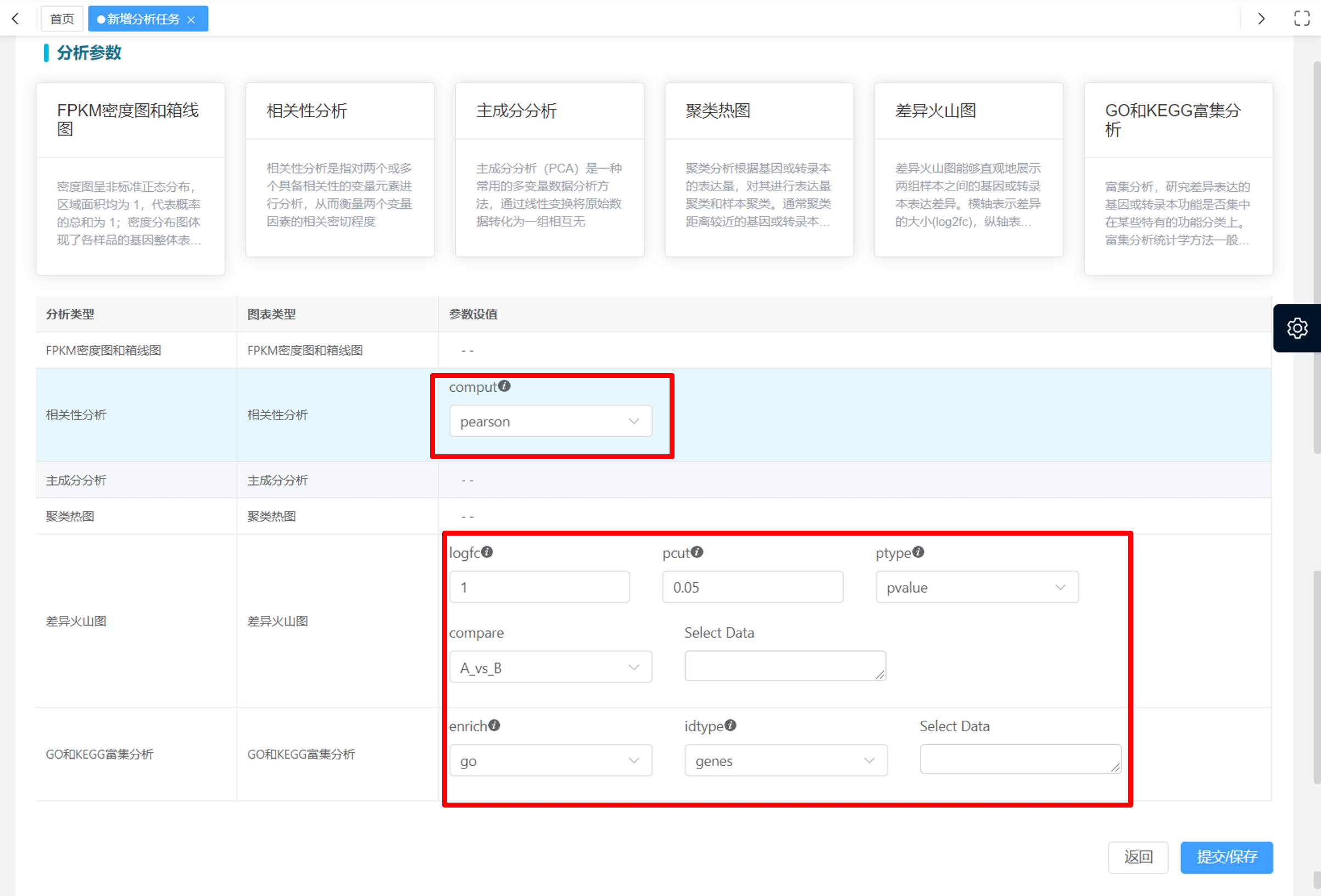Open the settings gear panel

(x=1297, y=328)
